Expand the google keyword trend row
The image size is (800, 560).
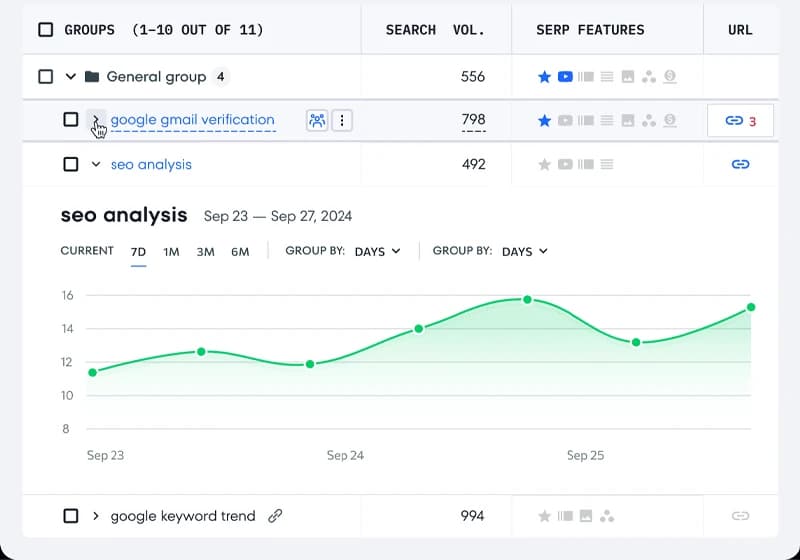click(x=96, y=516)
